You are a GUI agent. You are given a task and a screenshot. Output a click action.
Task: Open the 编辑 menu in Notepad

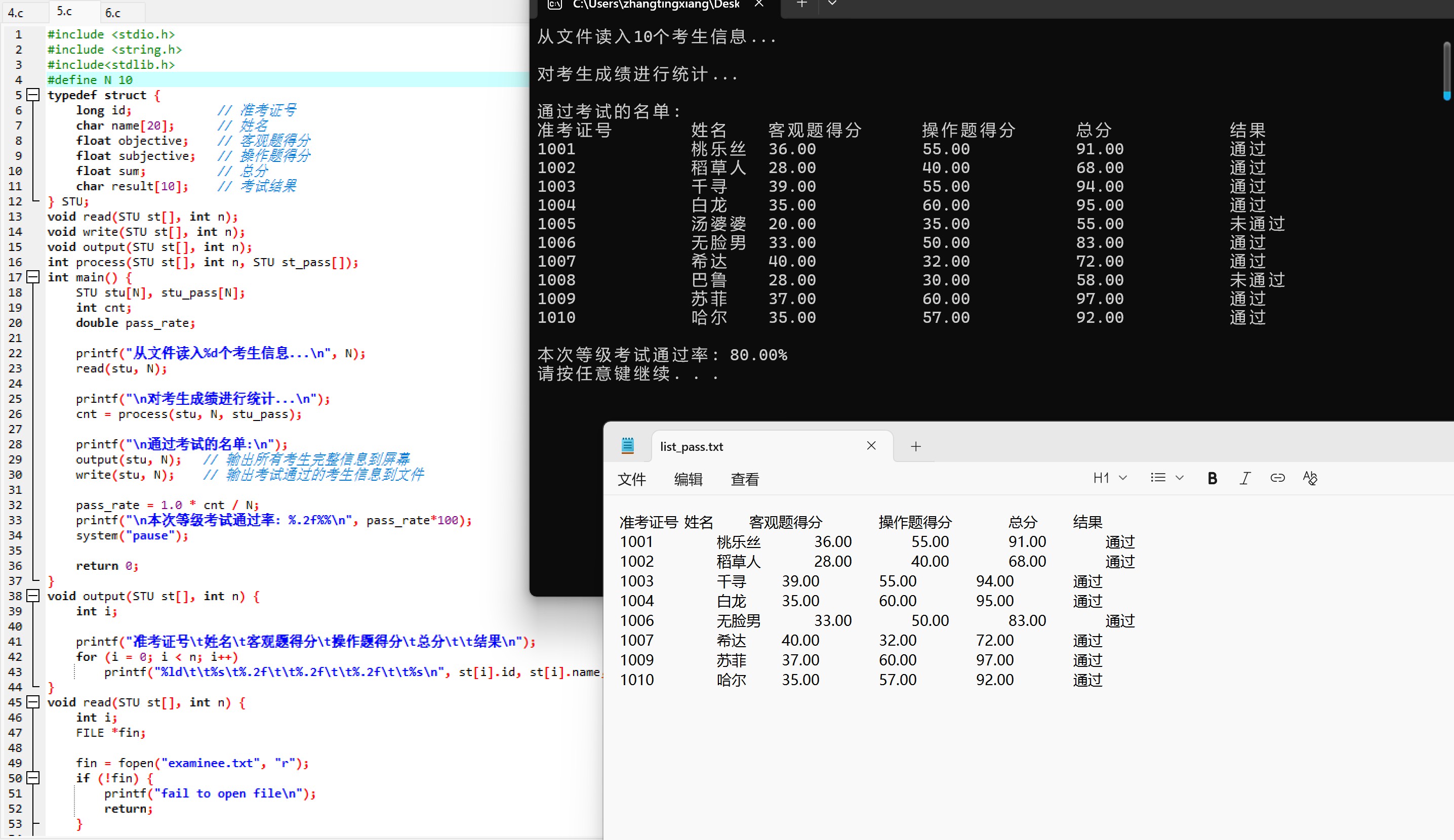tap(688, 479)
